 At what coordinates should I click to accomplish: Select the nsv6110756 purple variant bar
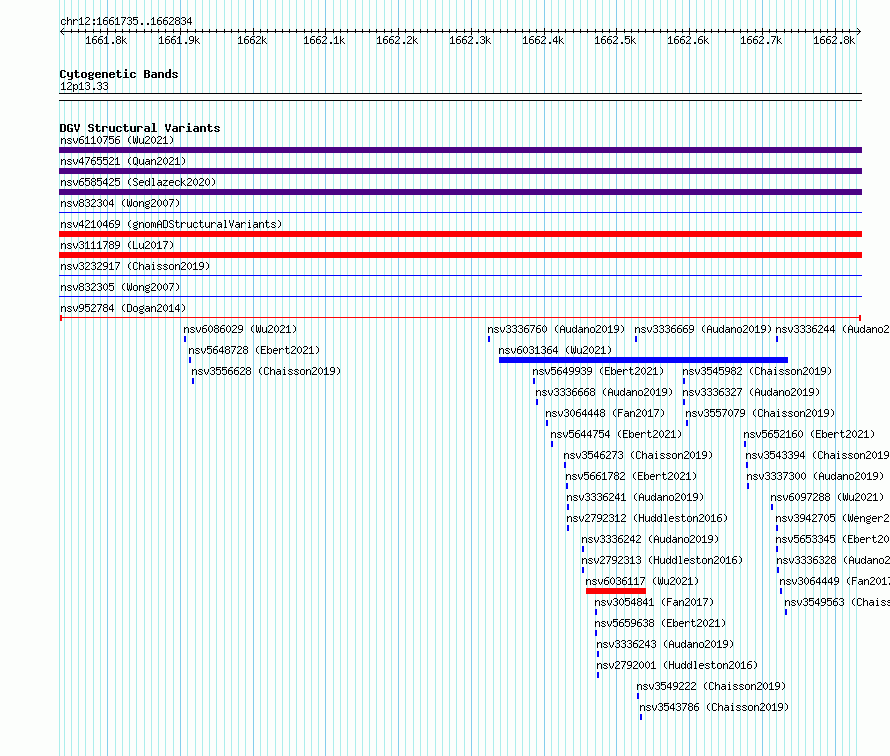[x=460, y=150]
